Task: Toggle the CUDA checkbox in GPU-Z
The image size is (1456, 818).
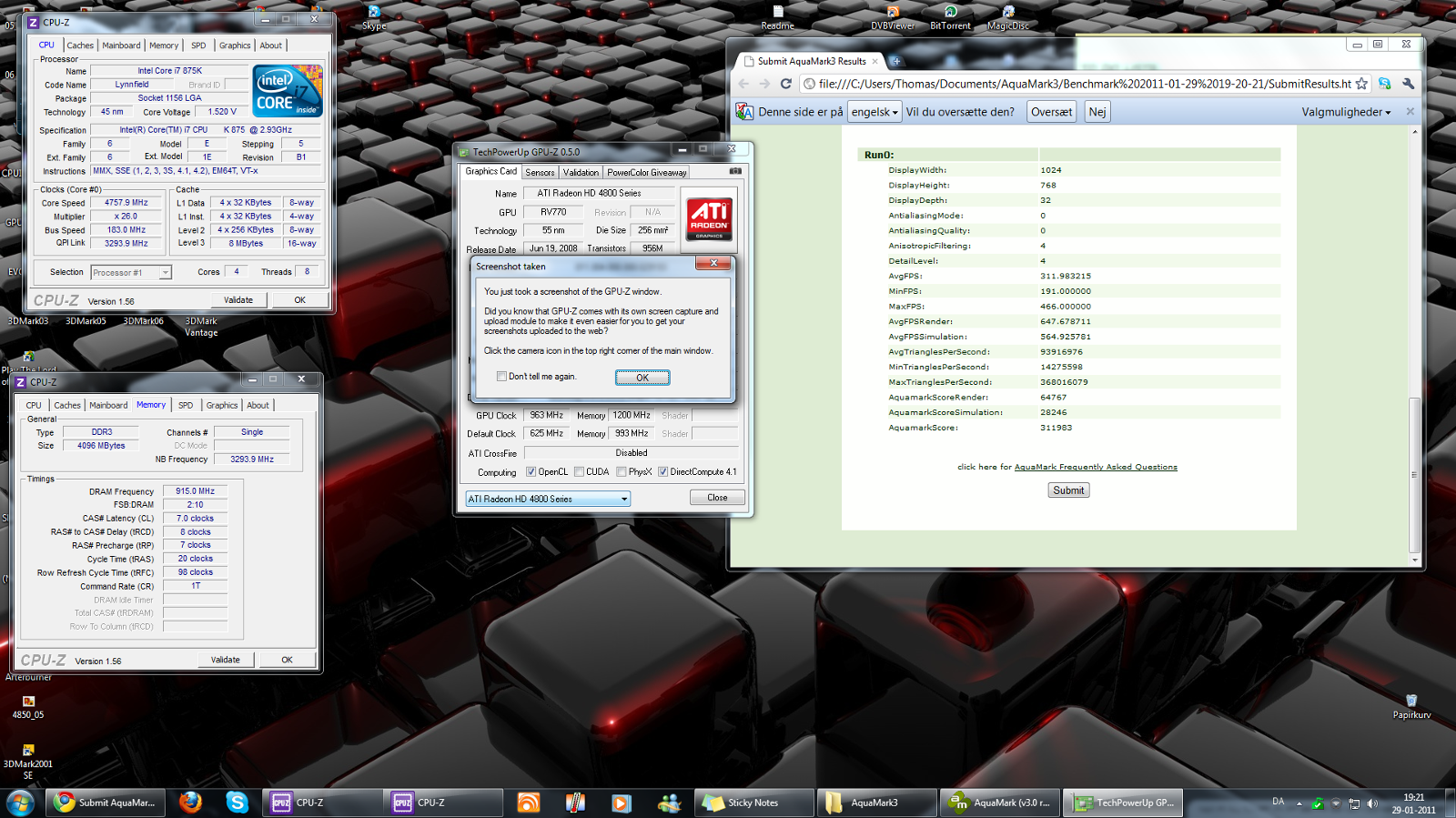Action: 580,471
